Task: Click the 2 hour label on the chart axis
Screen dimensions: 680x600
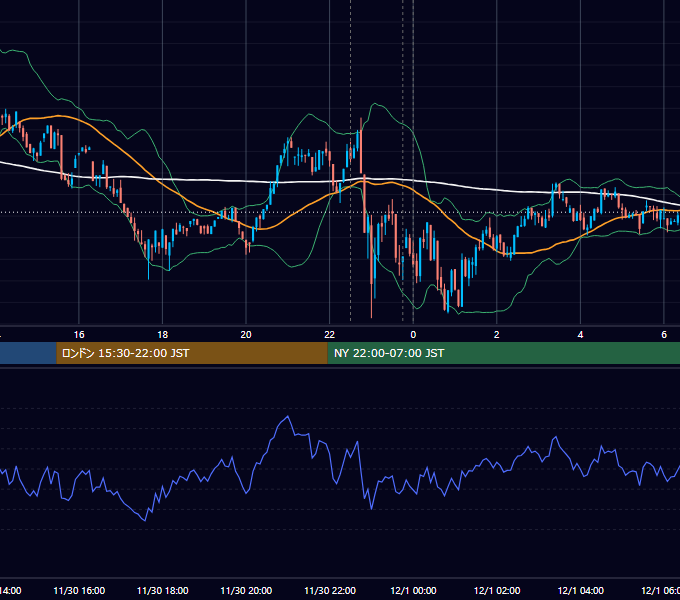Action: tap(497, 335)
